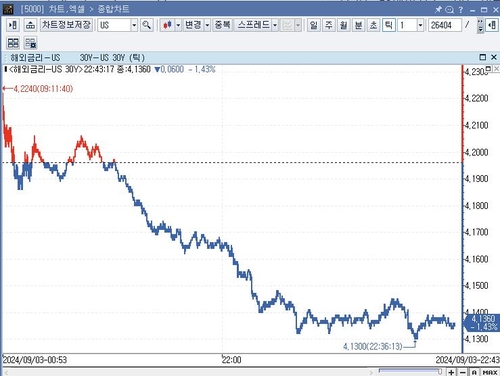
Task: Click the -1.43% change value in legend
Action: coord(202,69)
